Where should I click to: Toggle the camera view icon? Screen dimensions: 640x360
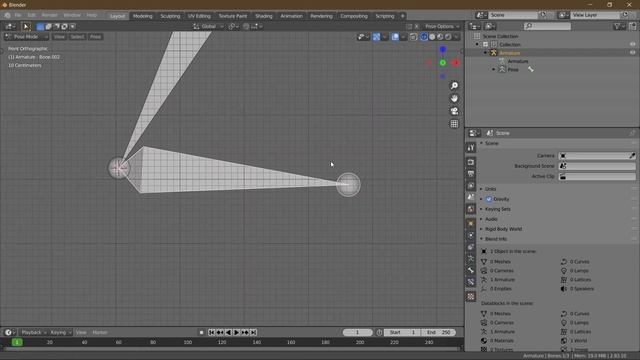(454, 111)
